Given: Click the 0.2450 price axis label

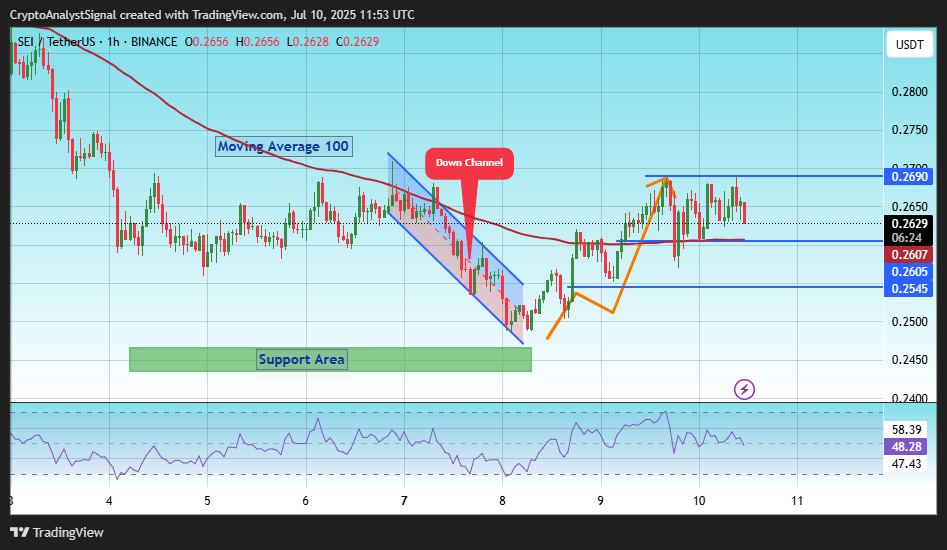Looking at the screenshot, I should (x=910, y=360).
